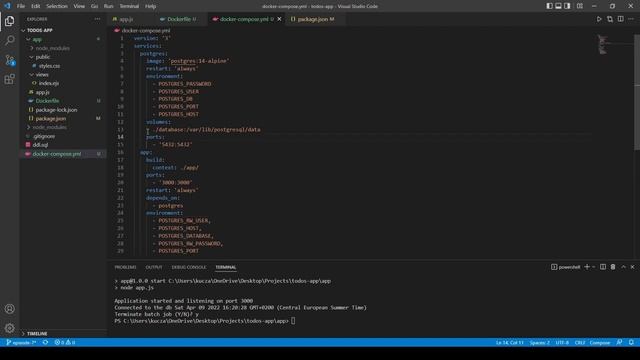Kill terminal with the trash icon
The width and height of the screenshot is (640, 360).
click(x=613, y=267)
